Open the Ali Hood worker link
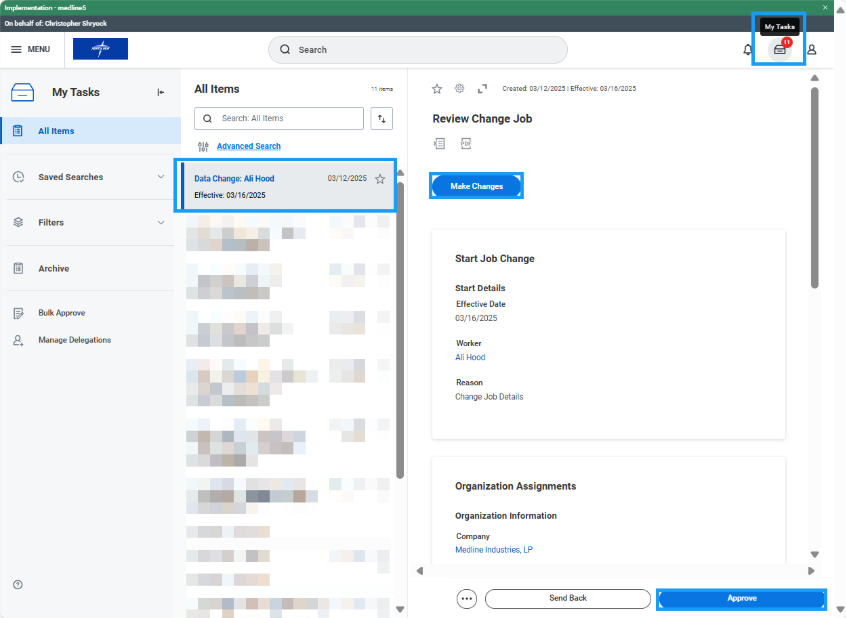The height and width of the screenshot is (618, 846). 470,357
